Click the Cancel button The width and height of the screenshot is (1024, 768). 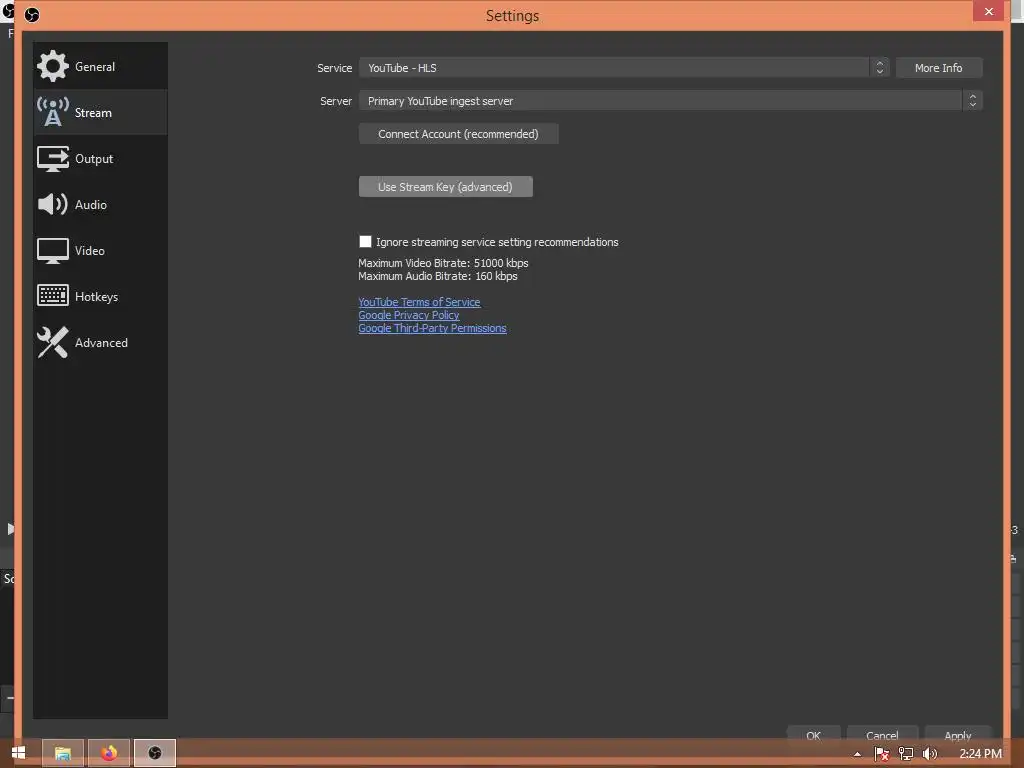(882, 733)
